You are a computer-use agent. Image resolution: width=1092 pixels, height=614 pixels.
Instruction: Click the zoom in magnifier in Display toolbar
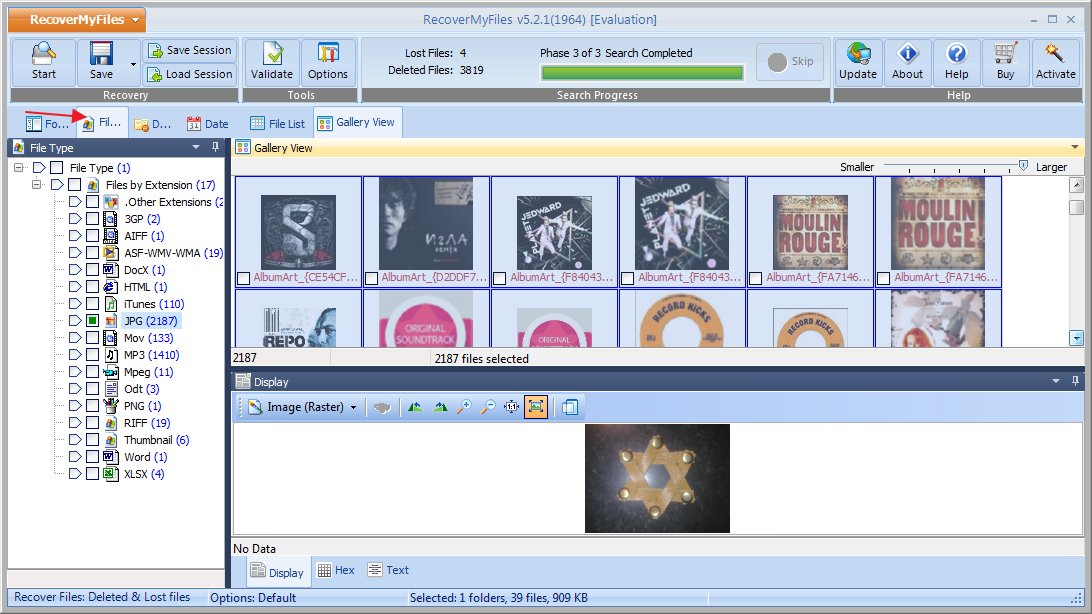(x=464, y=407)
